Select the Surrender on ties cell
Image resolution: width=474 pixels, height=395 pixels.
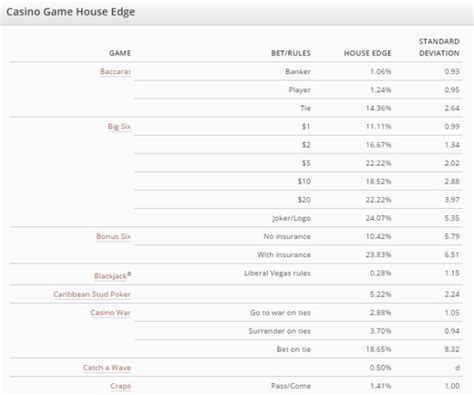pyautogui.click(x=280, y=331)
